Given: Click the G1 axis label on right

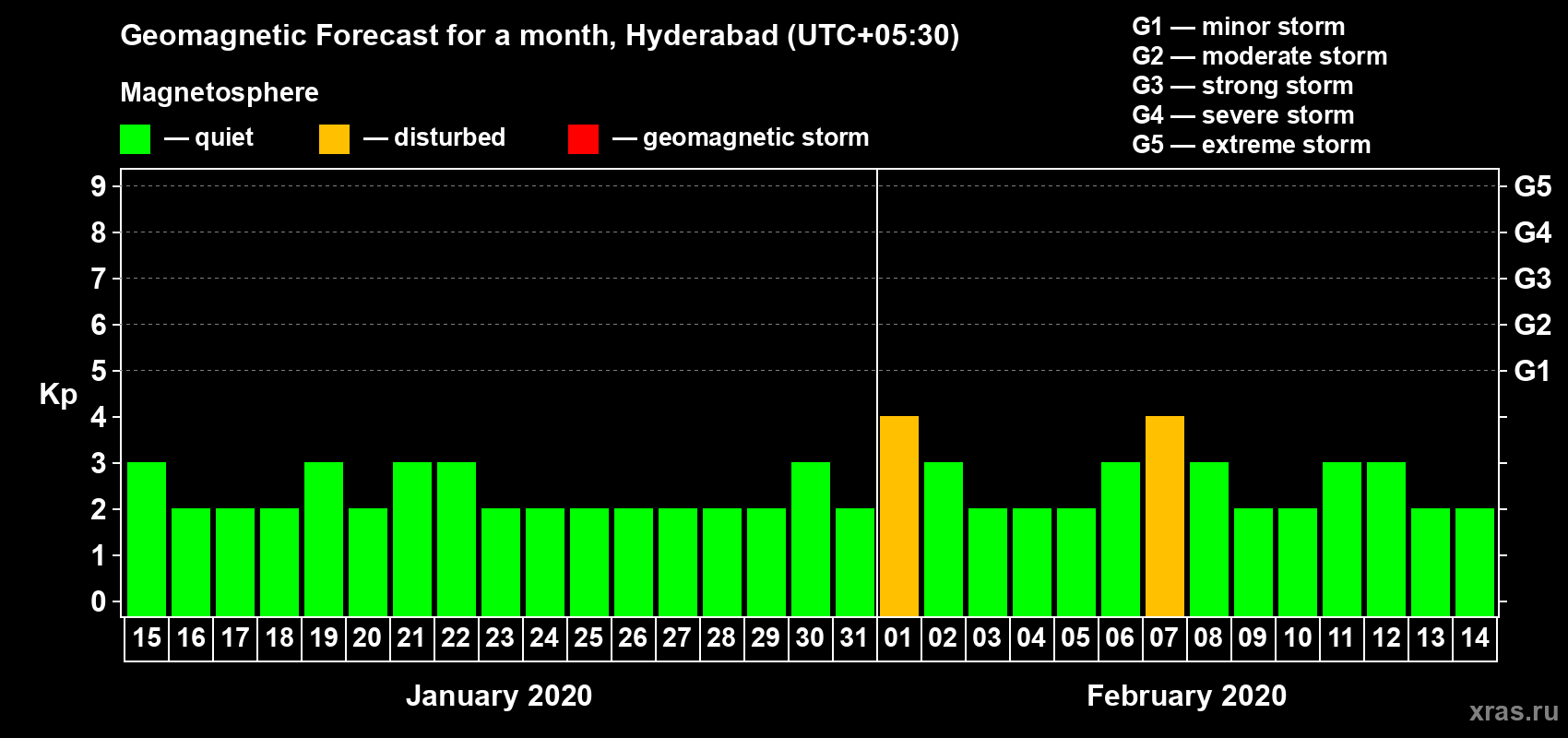Looking at the screenshot, I should coord(1533,371).
